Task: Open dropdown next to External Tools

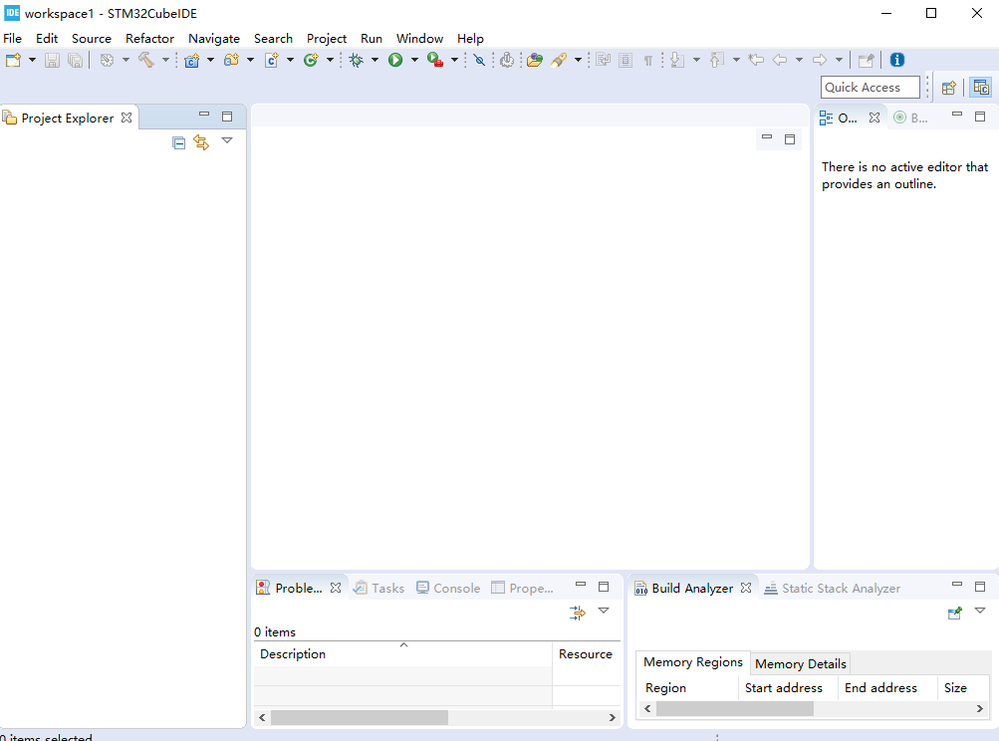Action: [454, 60]
